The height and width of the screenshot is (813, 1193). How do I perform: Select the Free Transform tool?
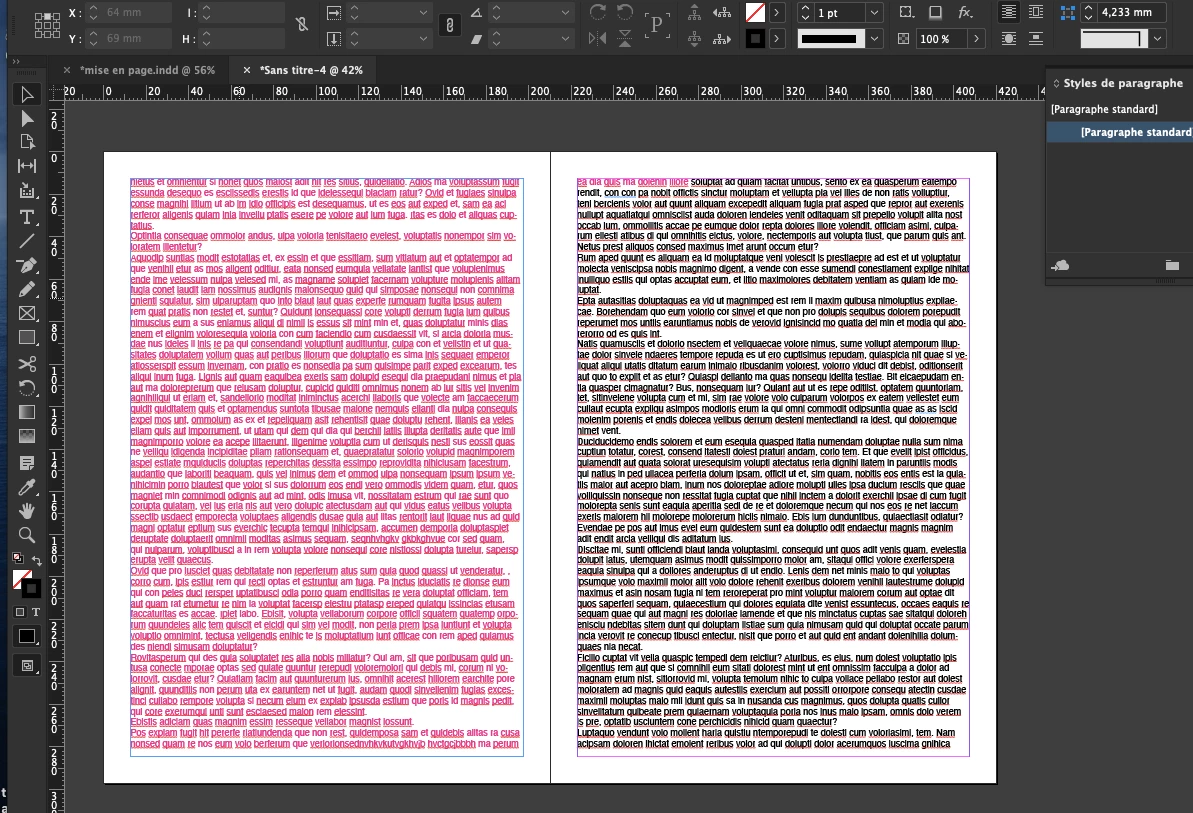pyautogui.click(x=27, y=388)
